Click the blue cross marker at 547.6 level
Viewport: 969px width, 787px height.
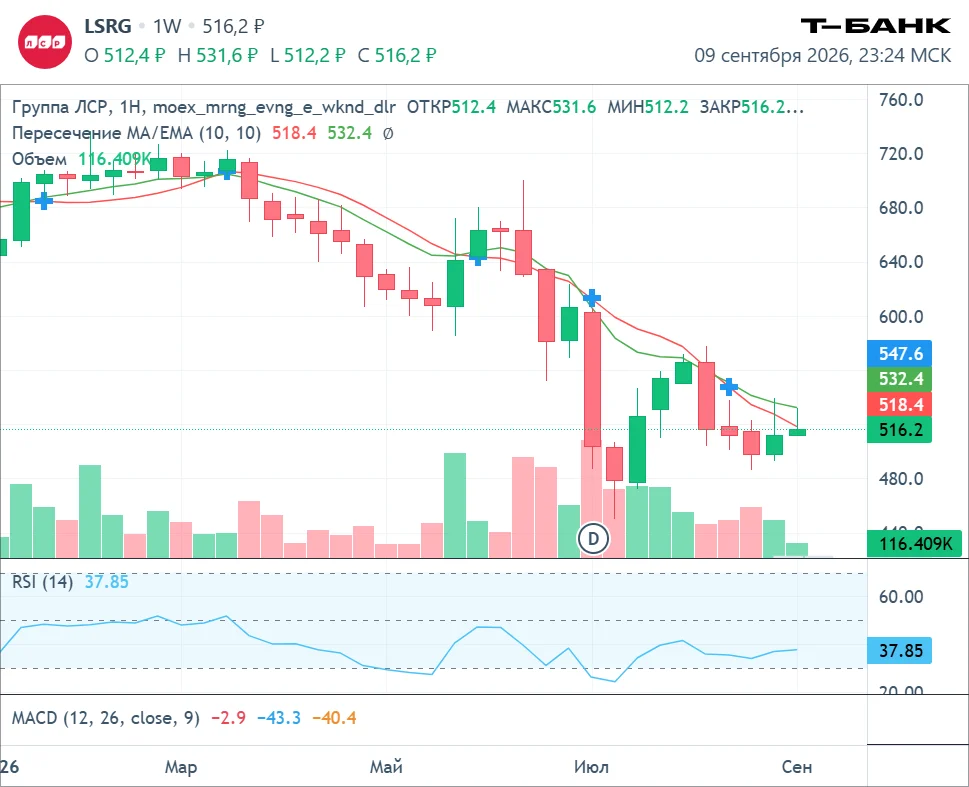point(729,386)
